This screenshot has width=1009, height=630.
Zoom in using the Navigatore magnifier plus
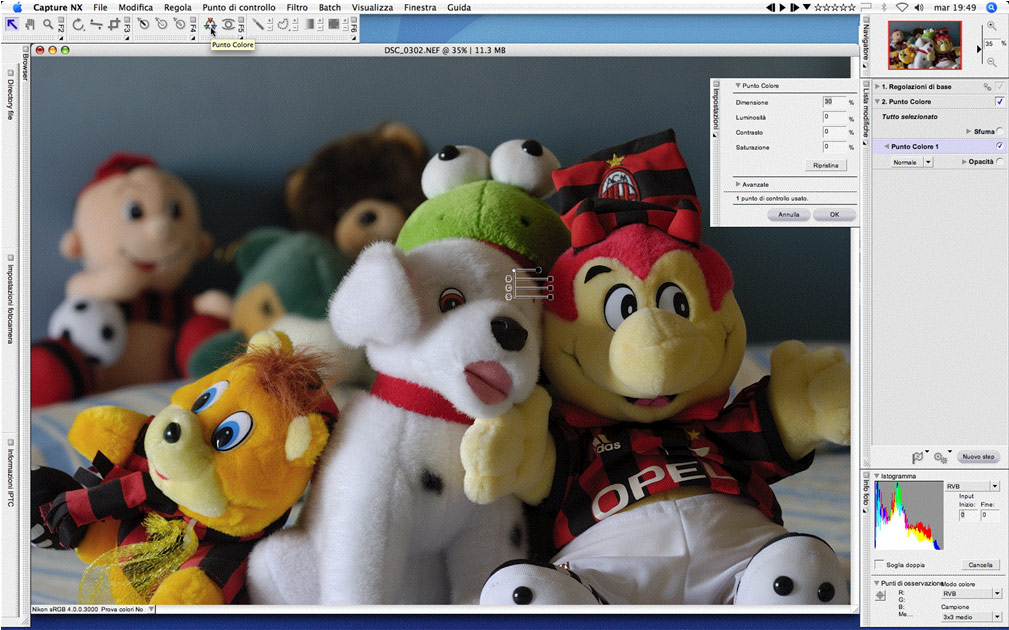992,26
